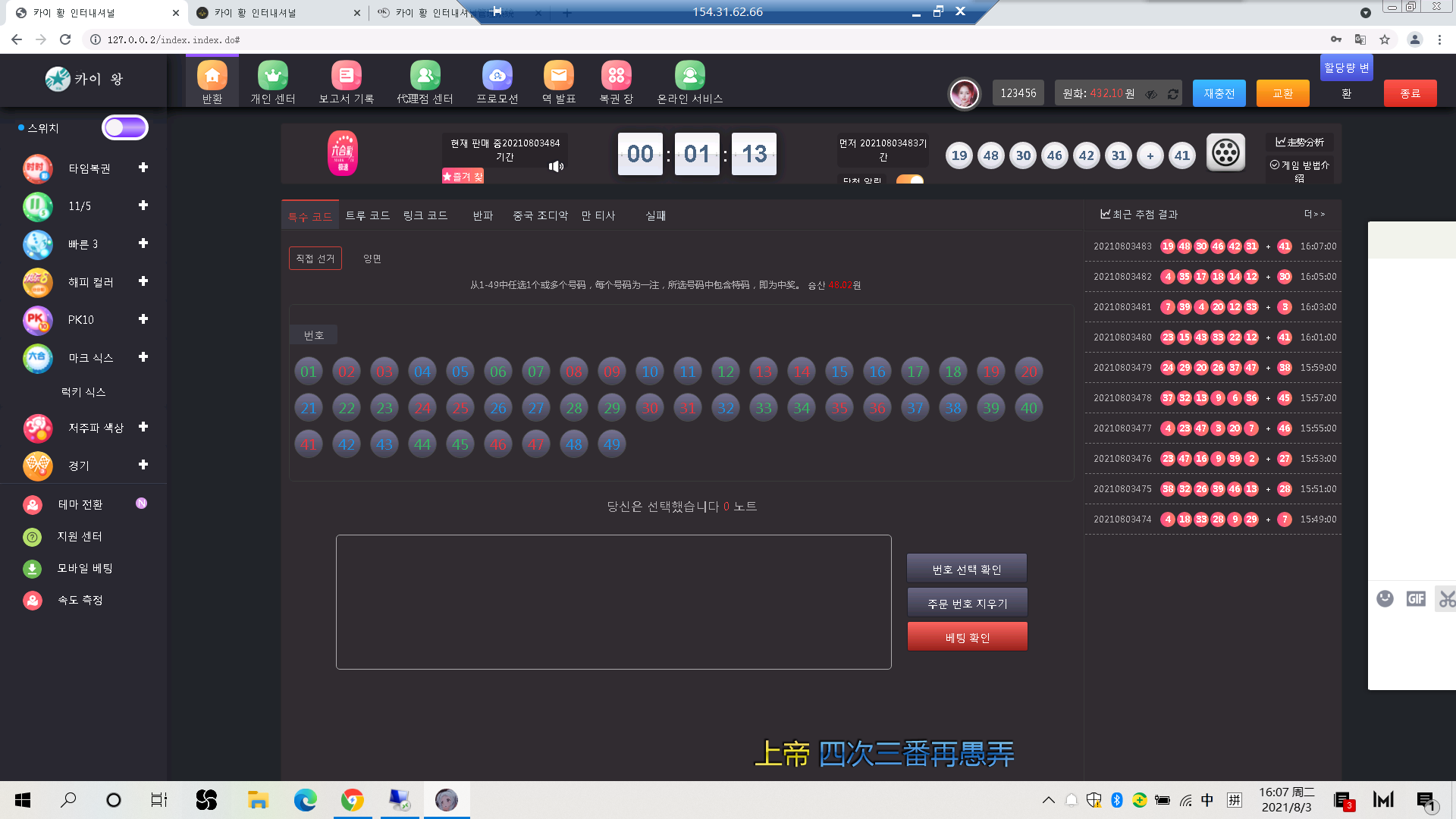
Task: Open the agent 센터 icon
Action: [425, 75]
